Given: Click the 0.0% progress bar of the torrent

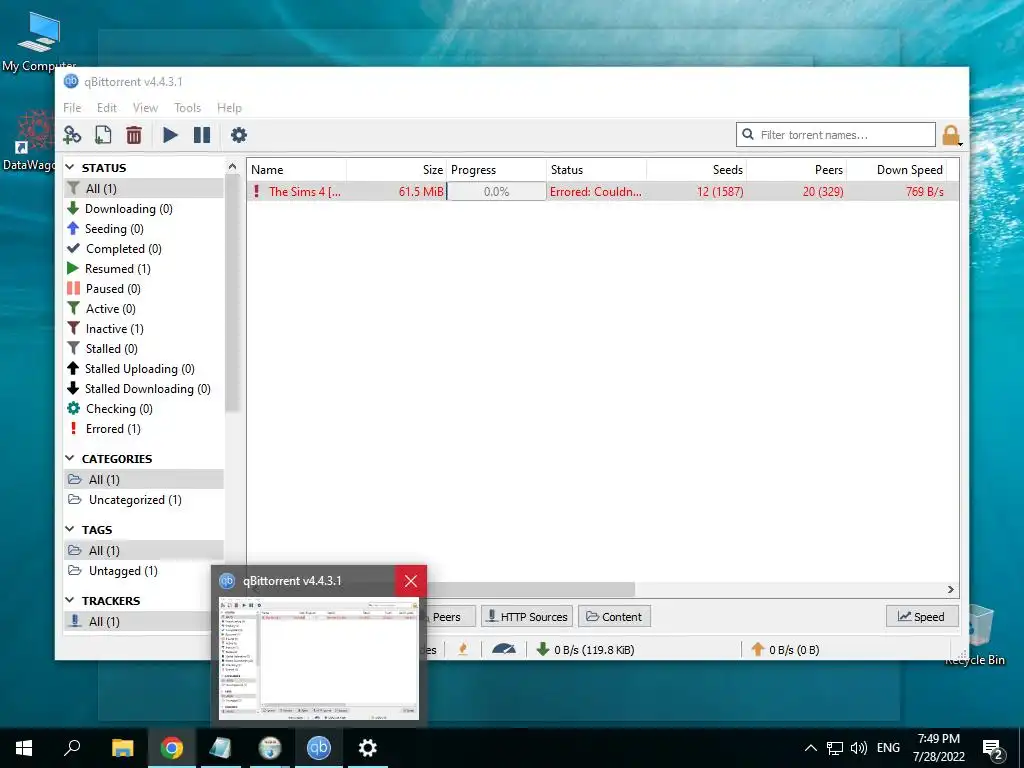Looking at the screenshot, I should 496,191.
